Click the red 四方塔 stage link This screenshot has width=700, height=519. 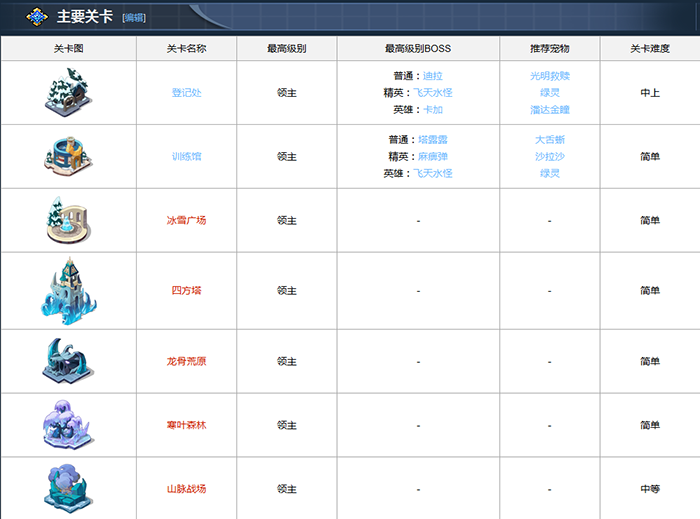coord(186,291)
